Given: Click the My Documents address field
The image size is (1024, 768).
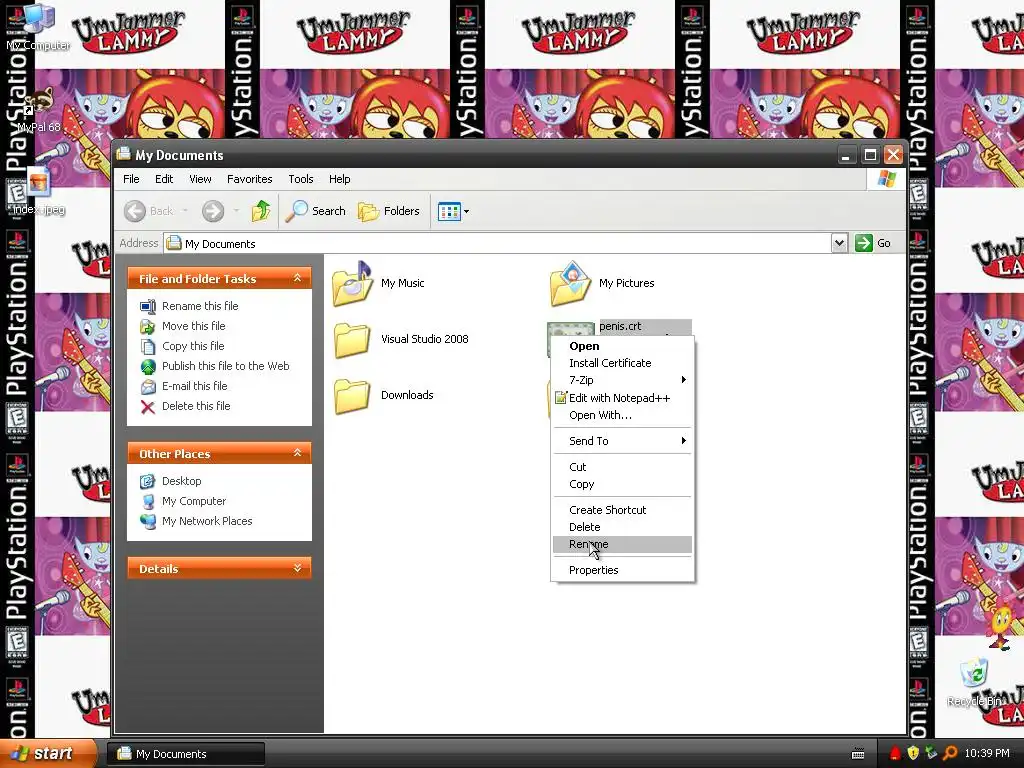Looking at the screenshot, I should (x=497, y=244).
